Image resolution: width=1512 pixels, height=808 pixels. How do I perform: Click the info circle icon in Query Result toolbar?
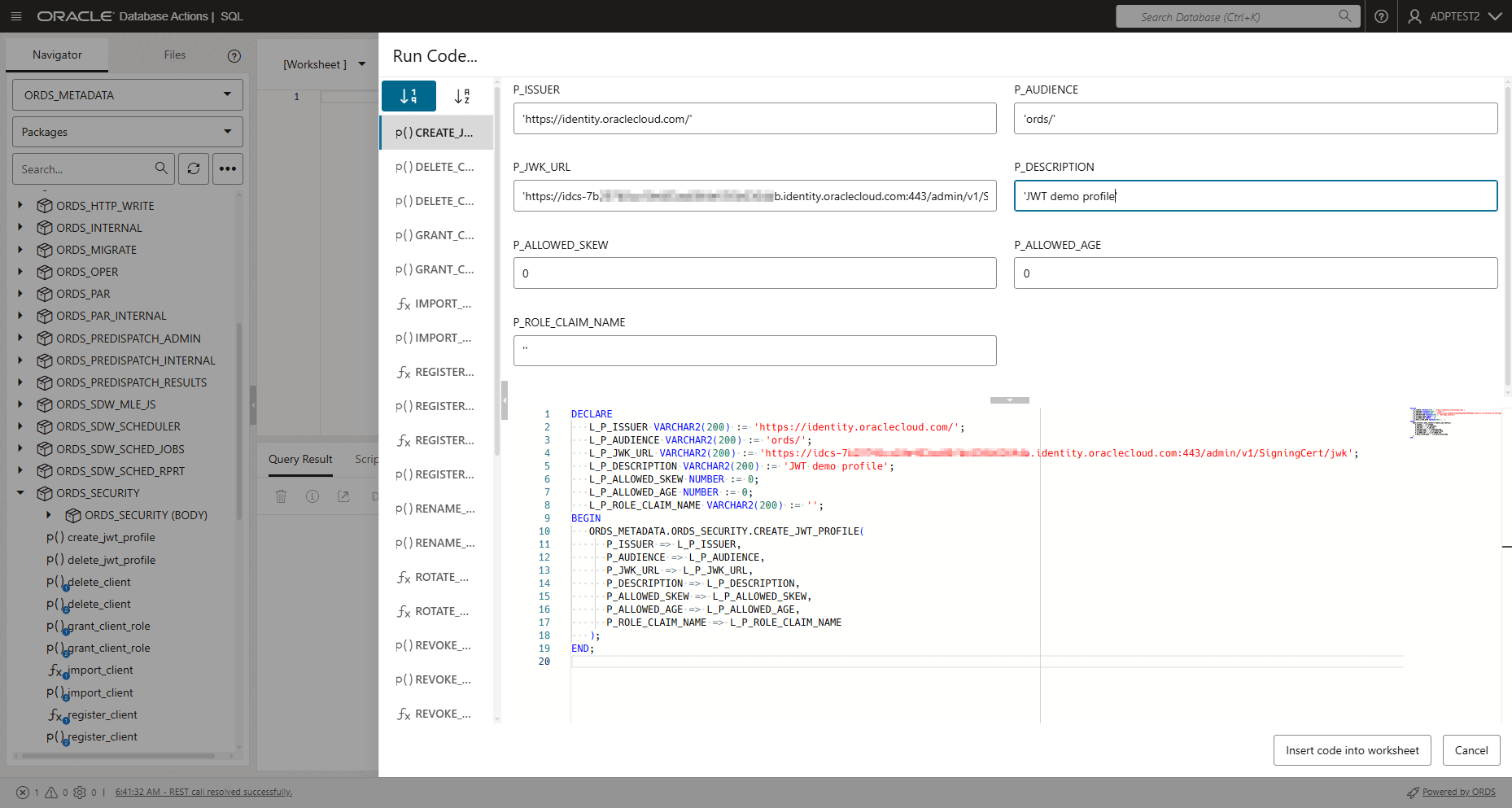312,496
